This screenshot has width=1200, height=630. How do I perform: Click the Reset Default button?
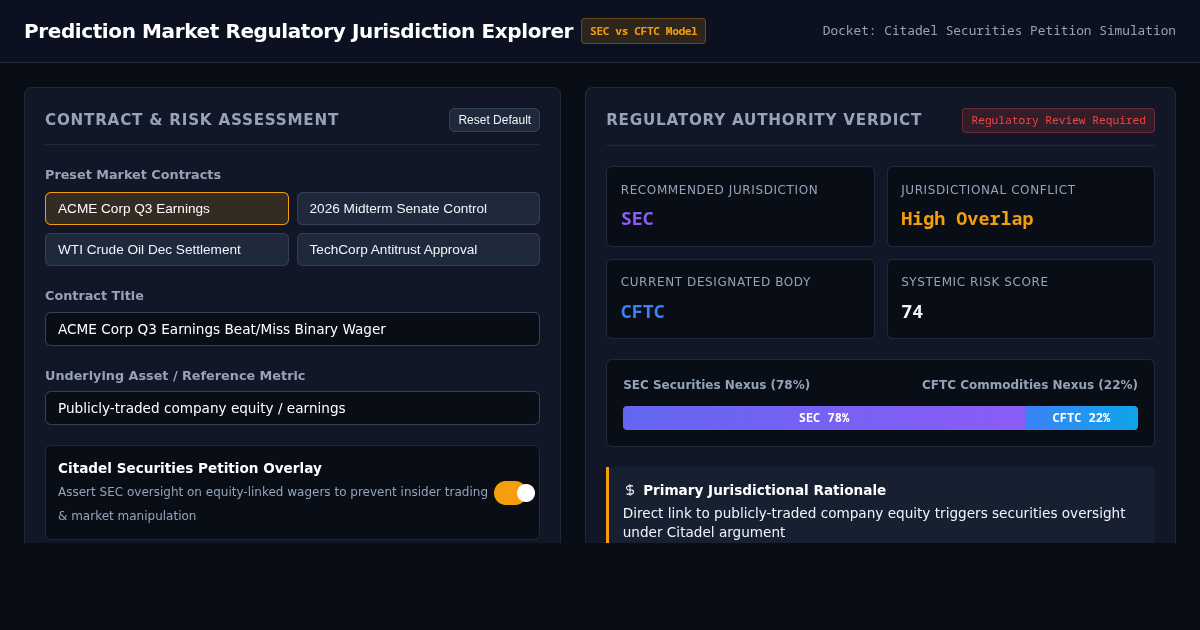pyautogui.click(x=494, y=120)
